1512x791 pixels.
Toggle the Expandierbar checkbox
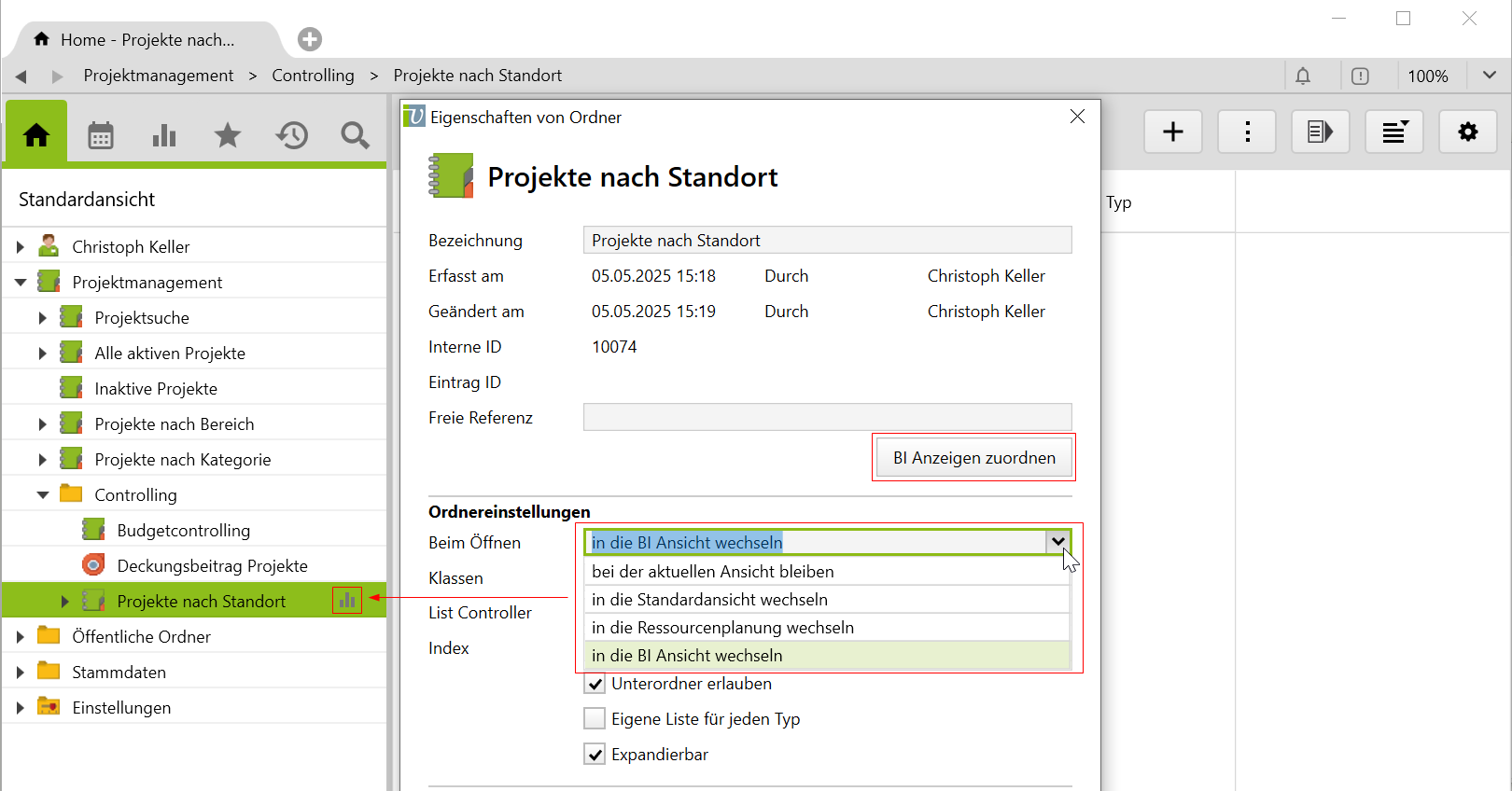595,755
